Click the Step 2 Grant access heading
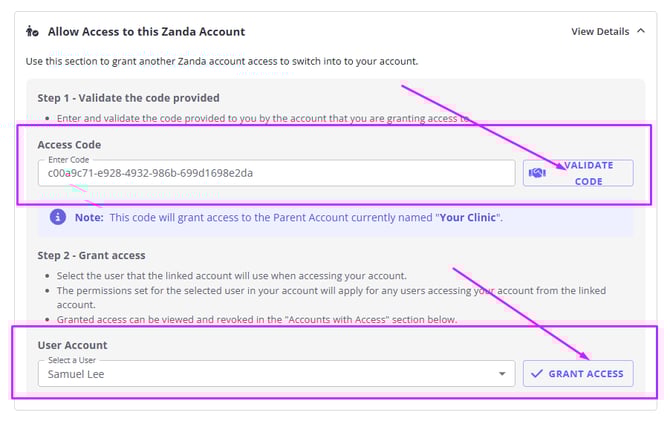670x421 pixels. [91, 256]
